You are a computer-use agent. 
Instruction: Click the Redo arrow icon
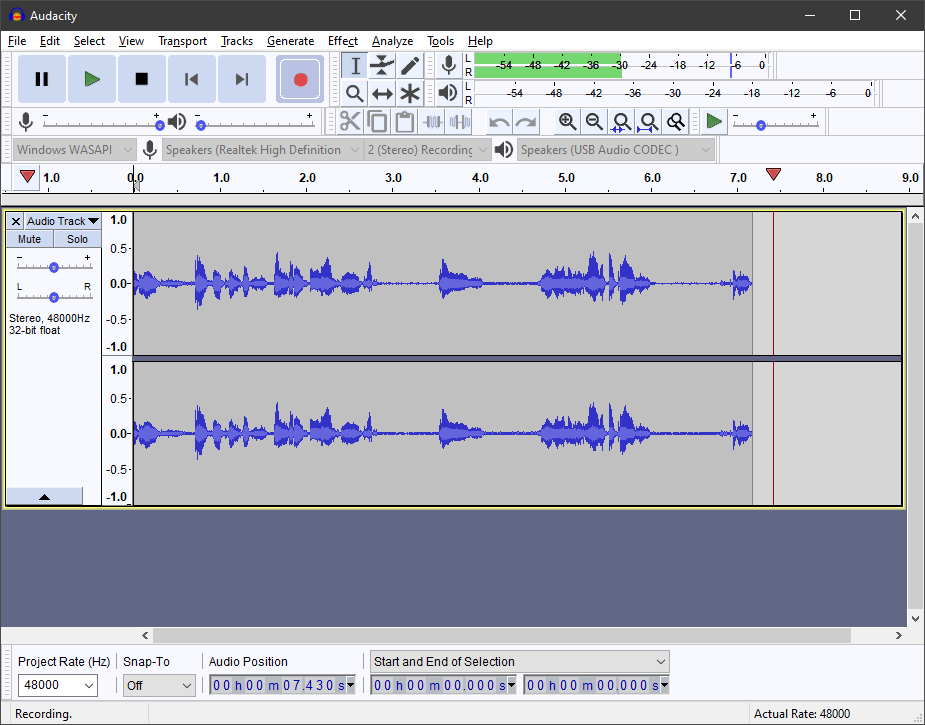pyautogui.click(x=526, y=122)
